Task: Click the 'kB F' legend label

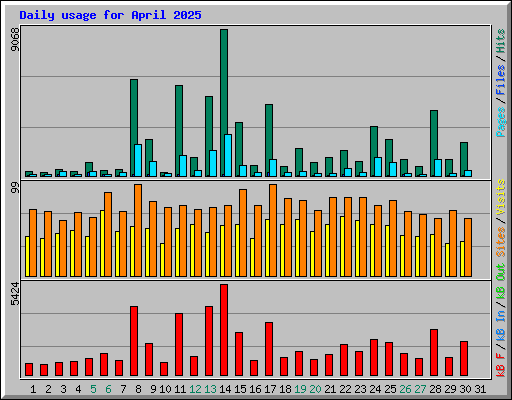Action: click(x=501, y=364)
